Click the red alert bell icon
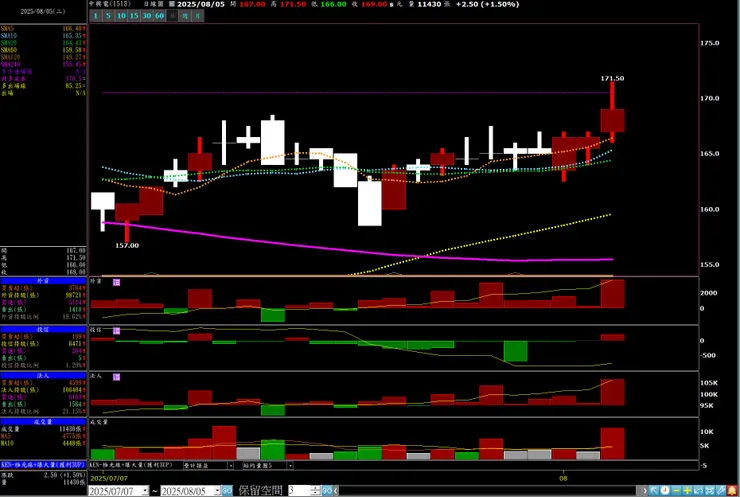Screen dimensions: 740x497 click(x=732, y=491)
